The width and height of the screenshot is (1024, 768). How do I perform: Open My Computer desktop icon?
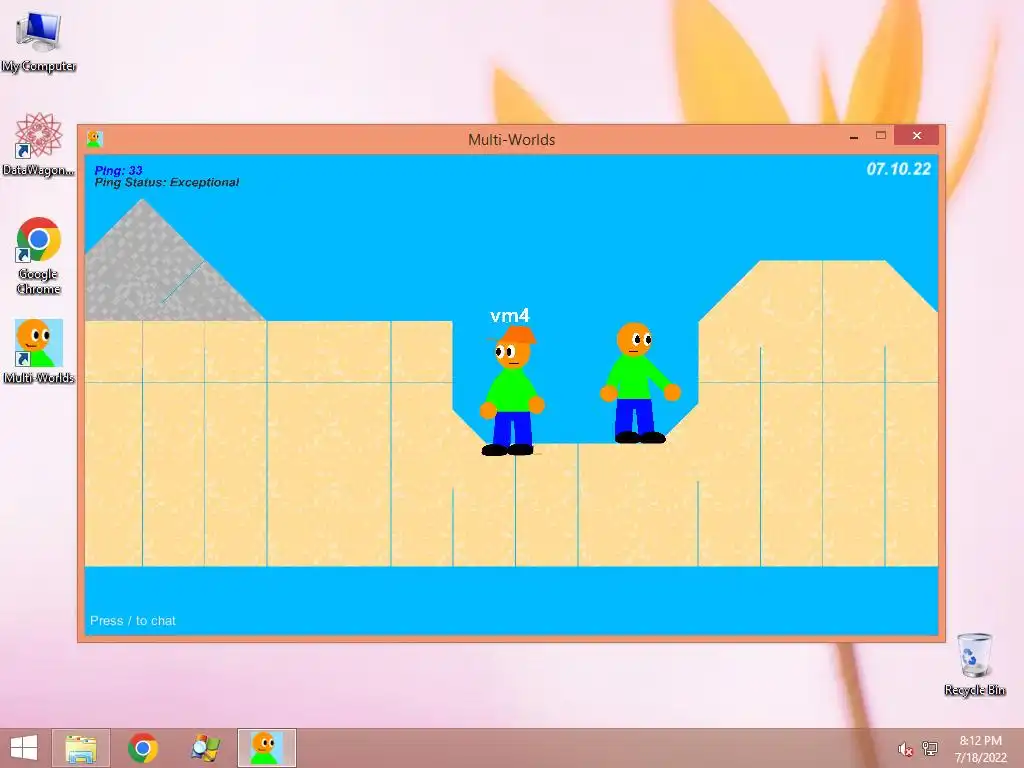point(39,40)
